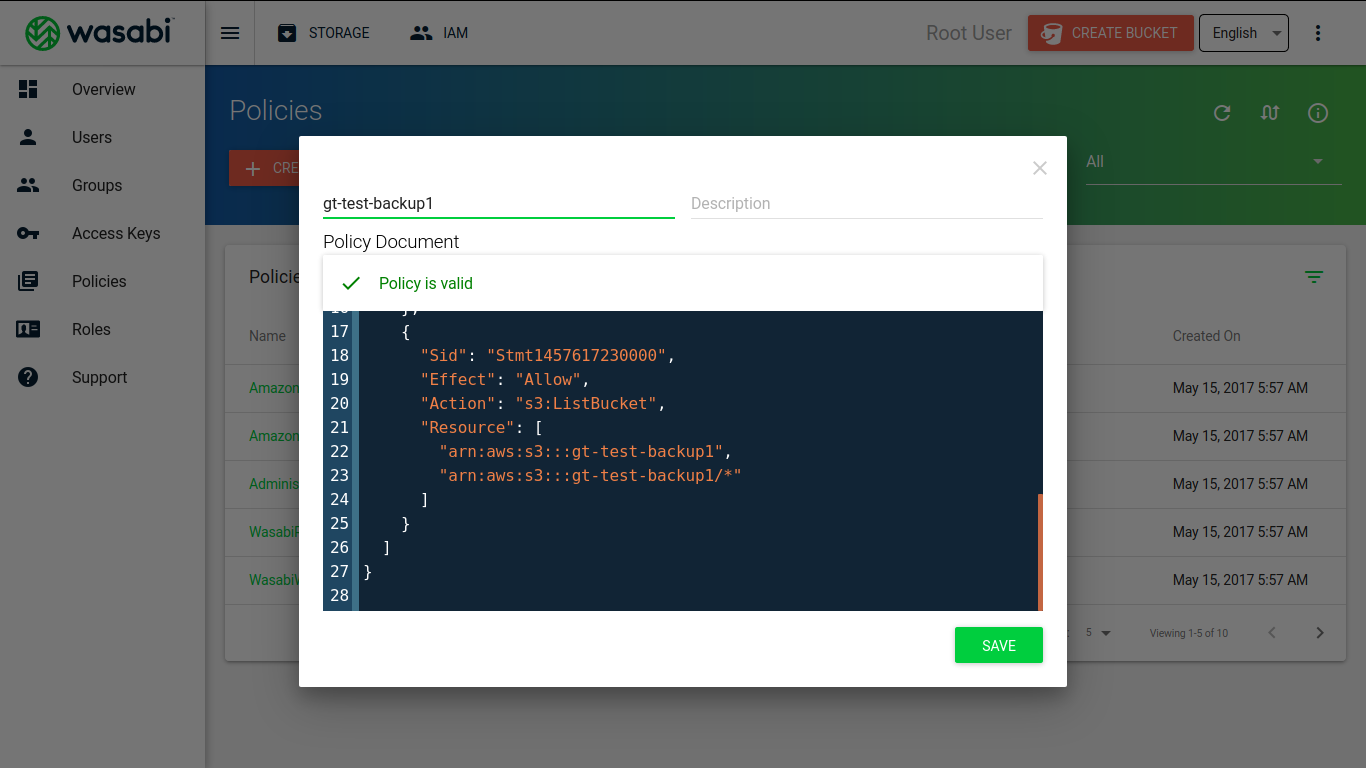Click the "Effect": "Allow" line on line 19
This screenshot has height=768, width=1366.
coord(505,379)
